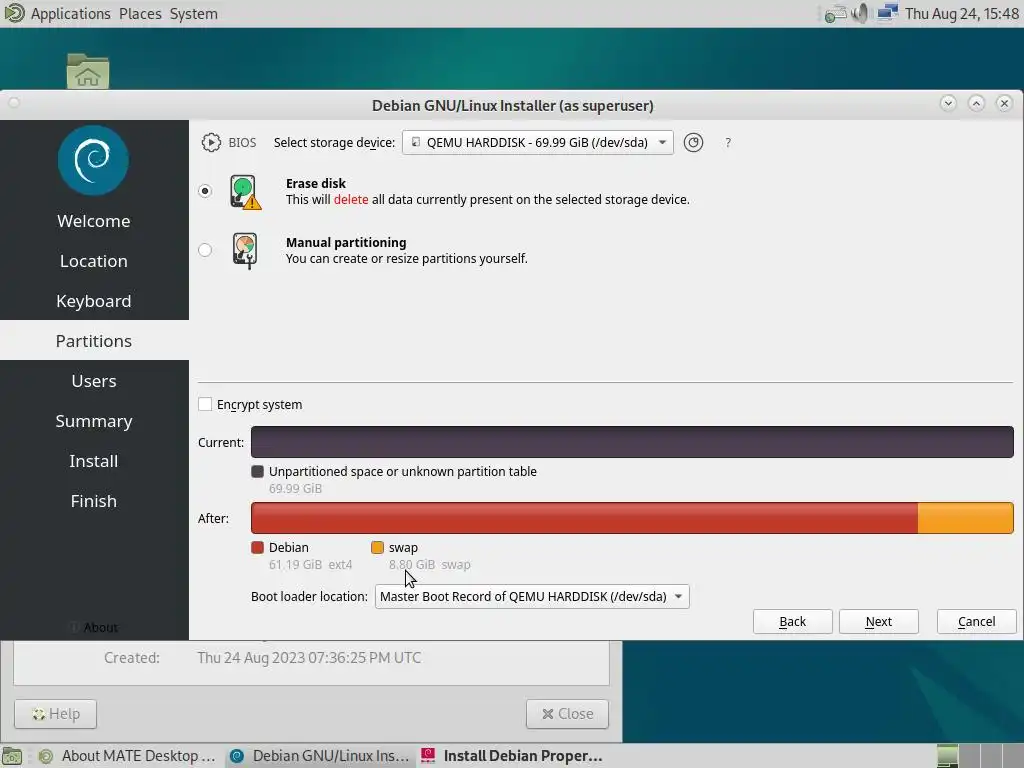Image resolution: width=1024 pixels, height=768 pixels.
Task: Click the Manual partitioning drive icon
Action: click(246, 251)
